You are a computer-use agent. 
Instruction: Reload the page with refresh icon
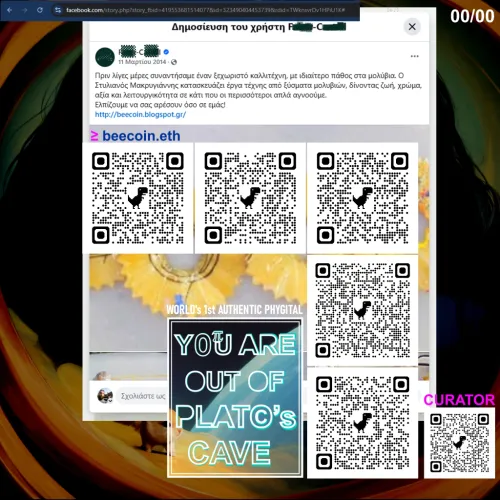[x=40, y=10]
